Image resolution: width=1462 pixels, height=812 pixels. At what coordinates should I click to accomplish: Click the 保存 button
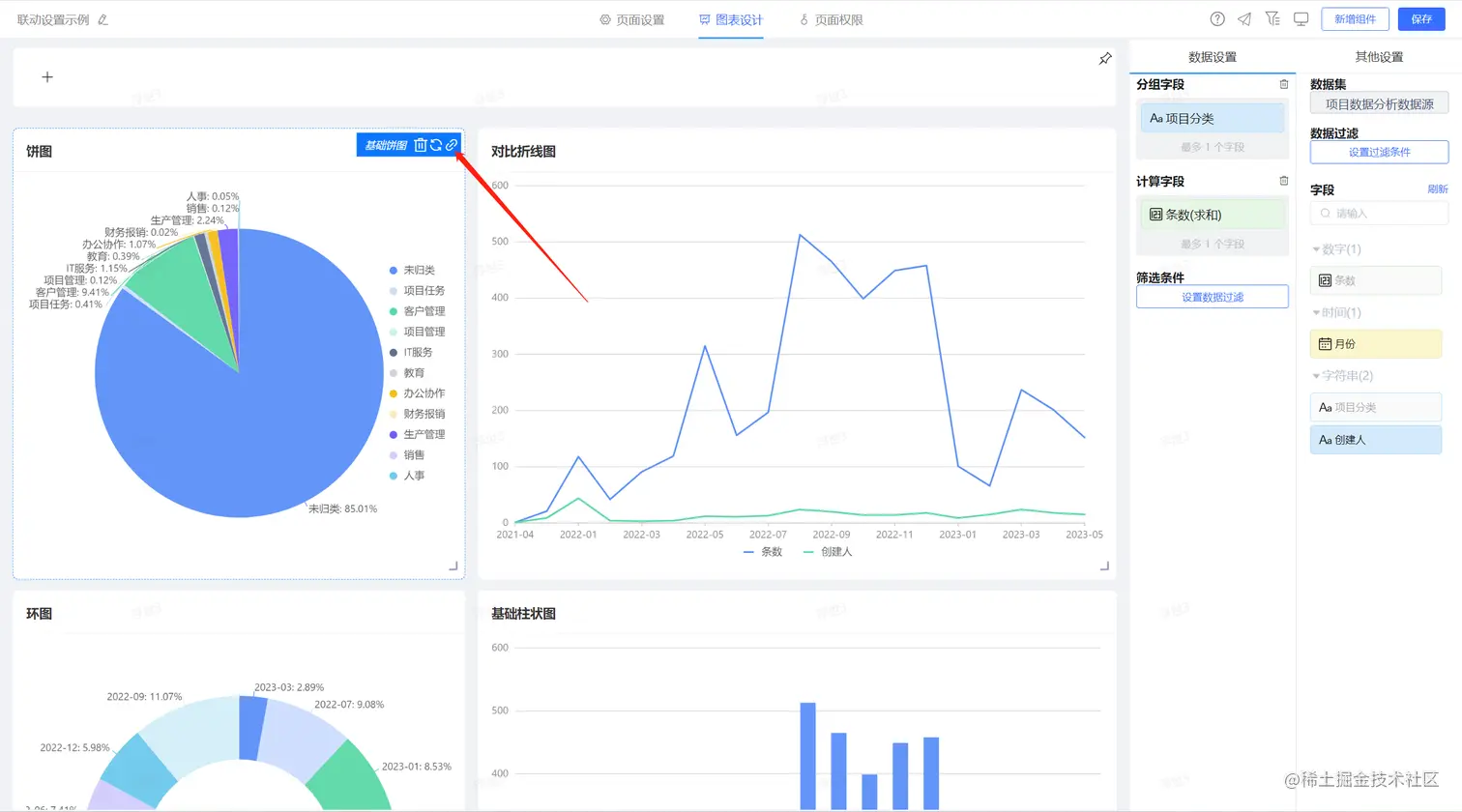[x=1421, y=19]
